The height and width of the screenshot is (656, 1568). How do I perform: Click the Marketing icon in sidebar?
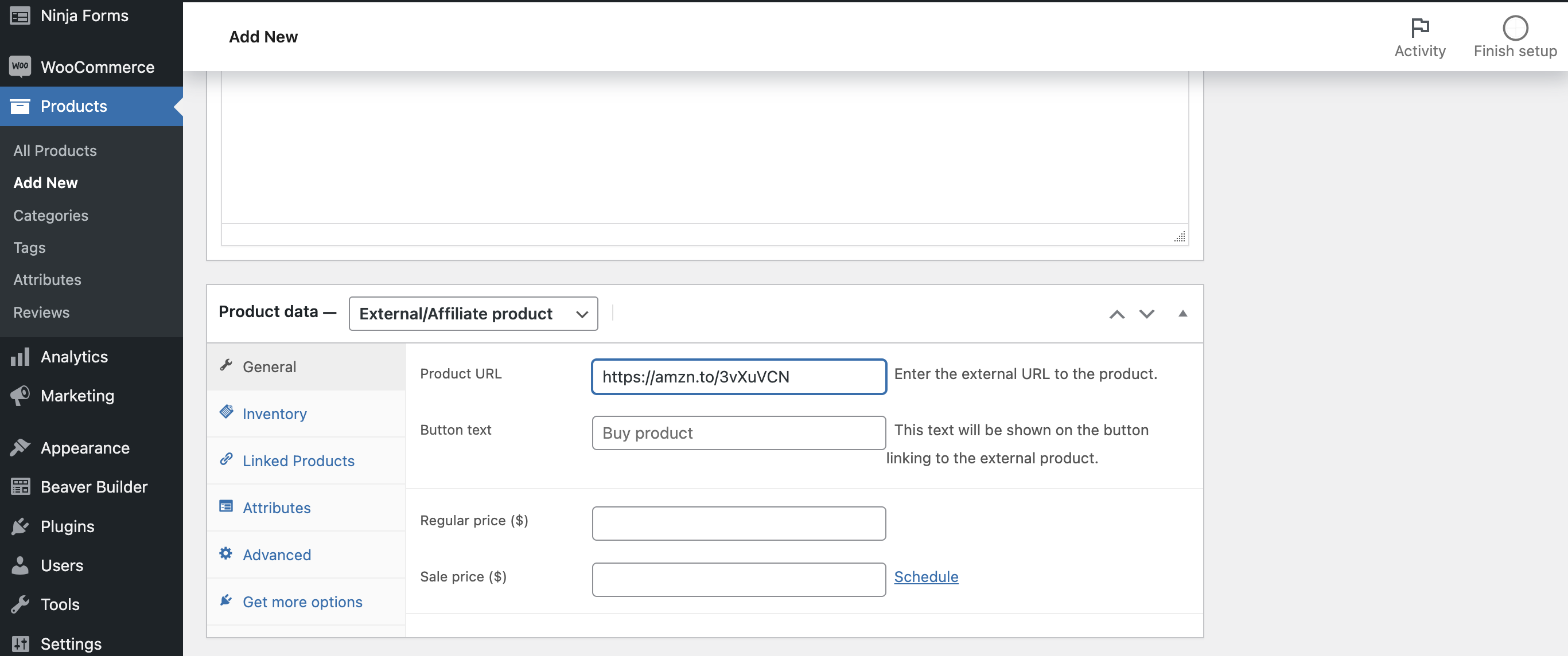[19, 394]
